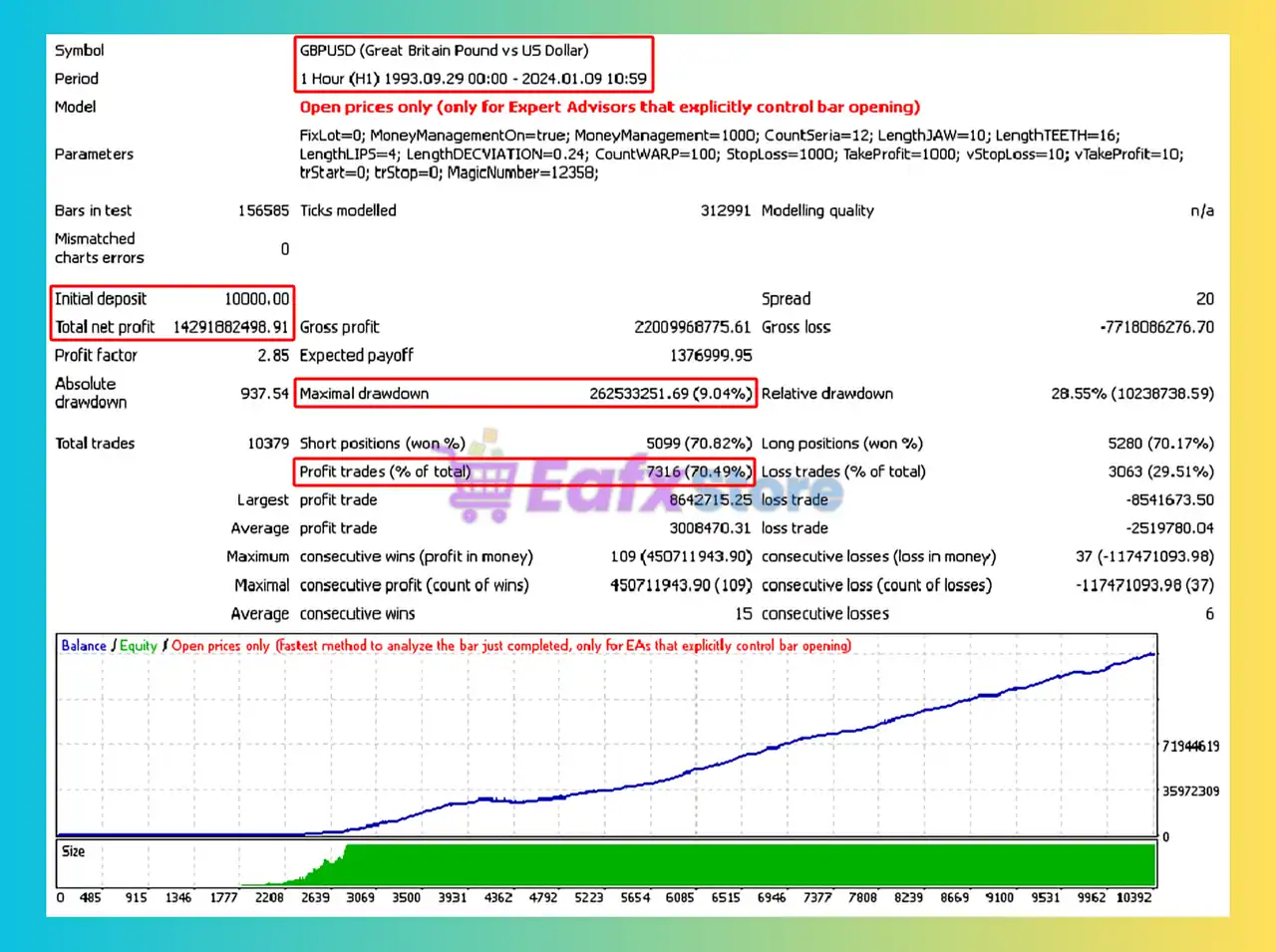1276x952 pixels.
Task: Click the green Size volume area
Action: tap(748, 865)
